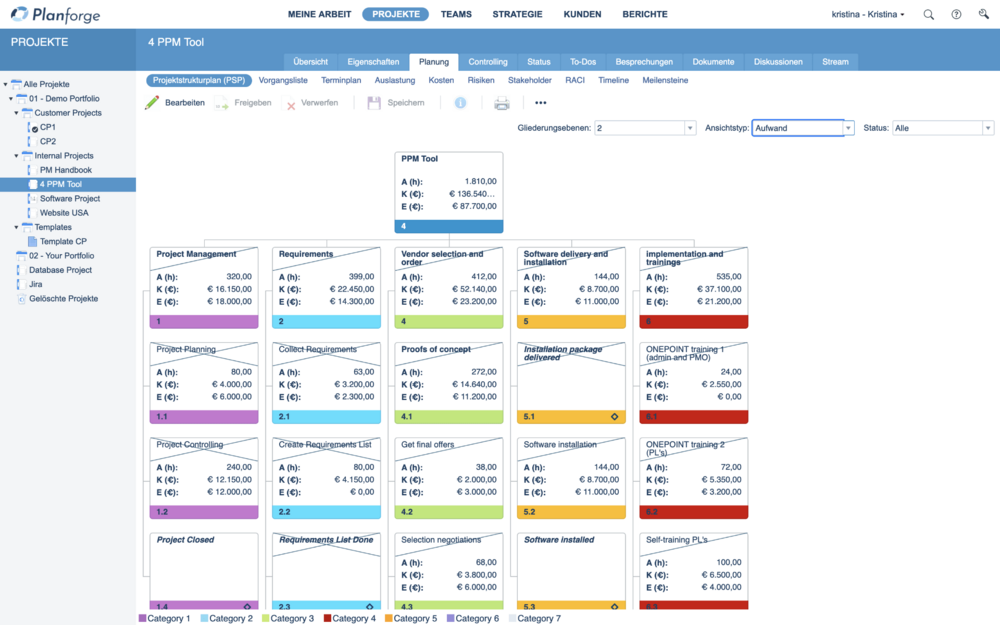
Task: Click the search magnifier icon
Action: [x=929, y=15]
